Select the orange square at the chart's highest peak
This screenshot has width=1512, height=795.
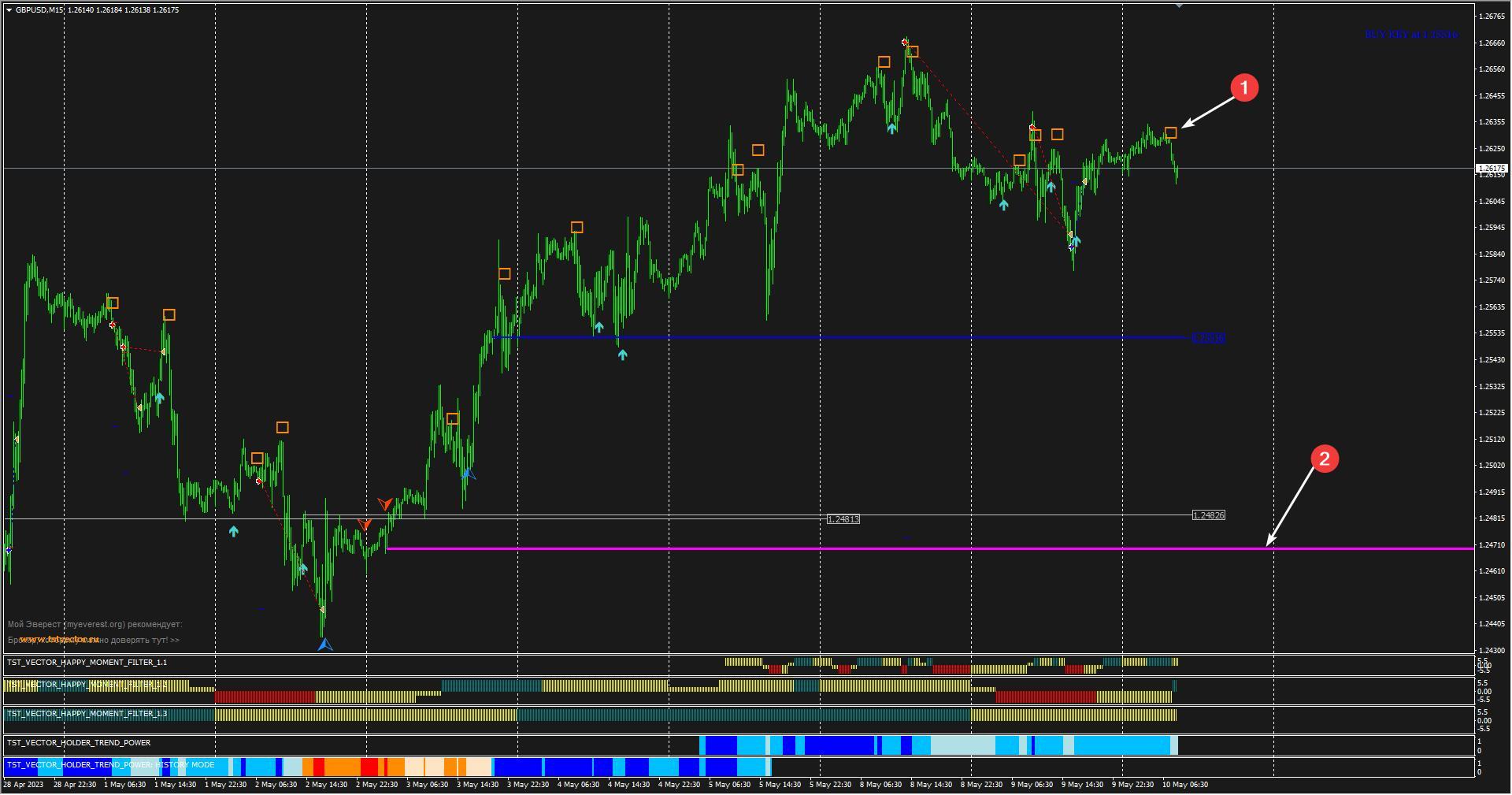pos(912,52)
